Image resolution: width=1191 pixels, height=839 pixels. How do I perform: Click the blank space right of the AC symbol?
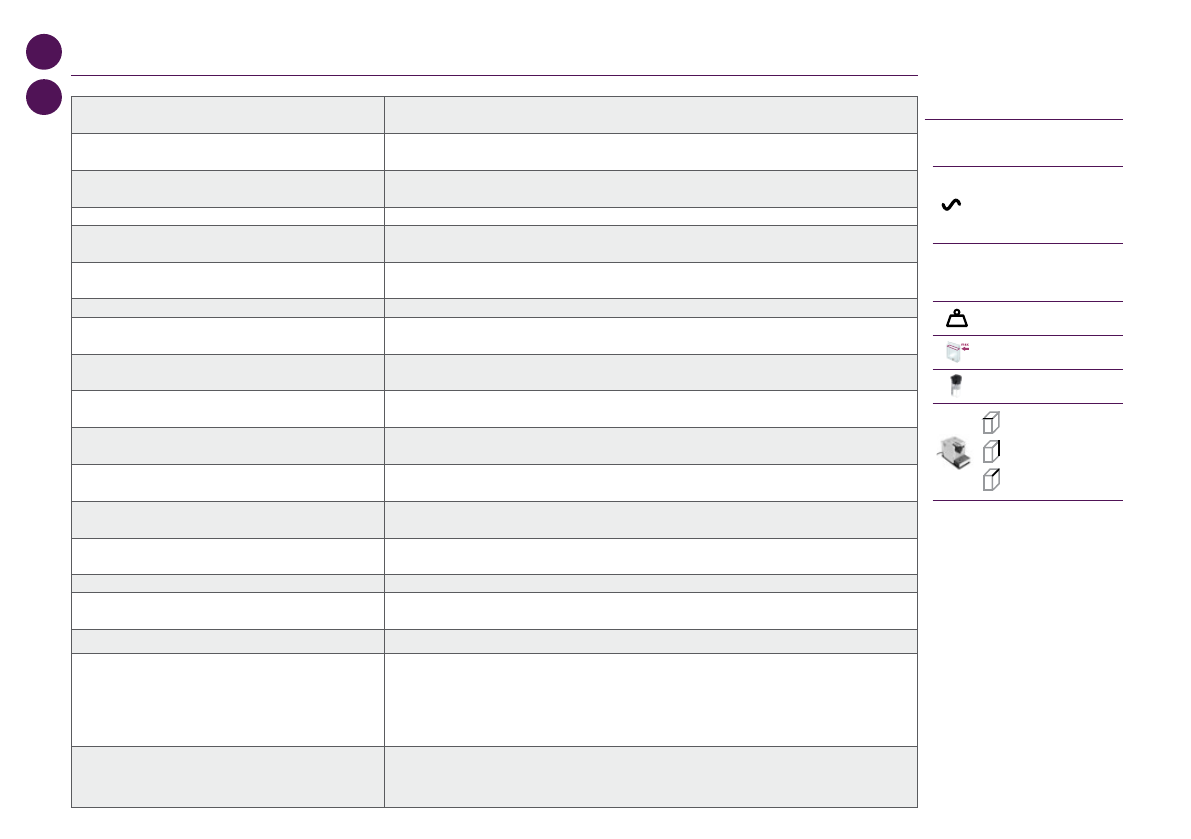point(1040,205)
